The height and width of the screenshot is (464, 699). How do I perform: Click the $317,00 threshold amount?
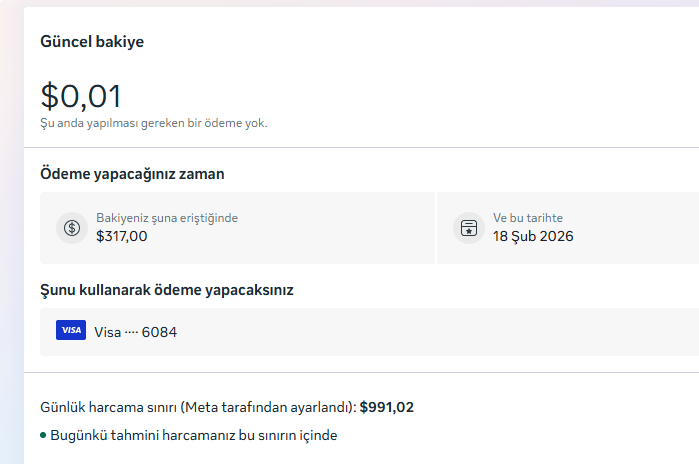(x=122, y=236)
